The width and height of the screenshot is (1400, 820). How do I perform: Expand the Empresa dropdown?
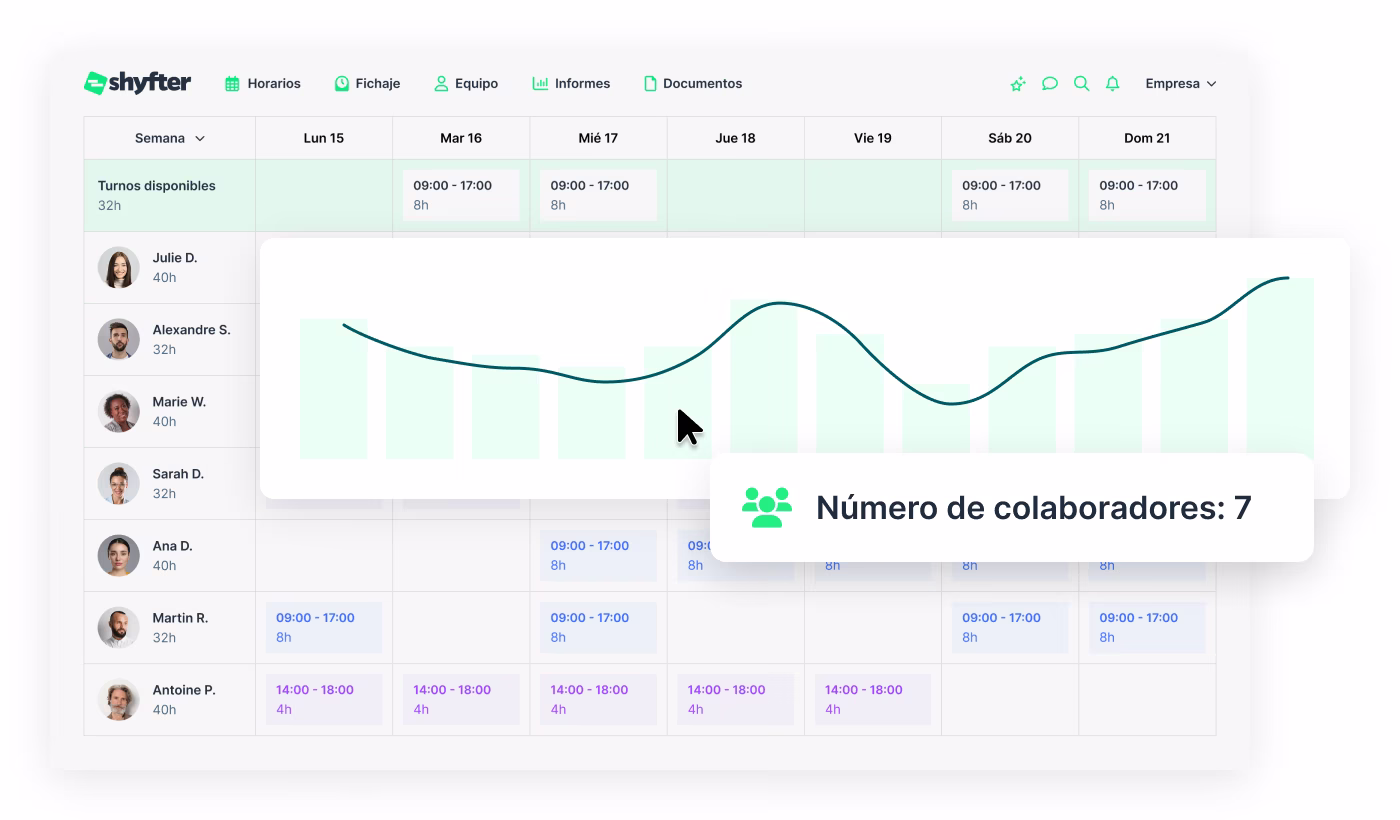point(1181,84)
